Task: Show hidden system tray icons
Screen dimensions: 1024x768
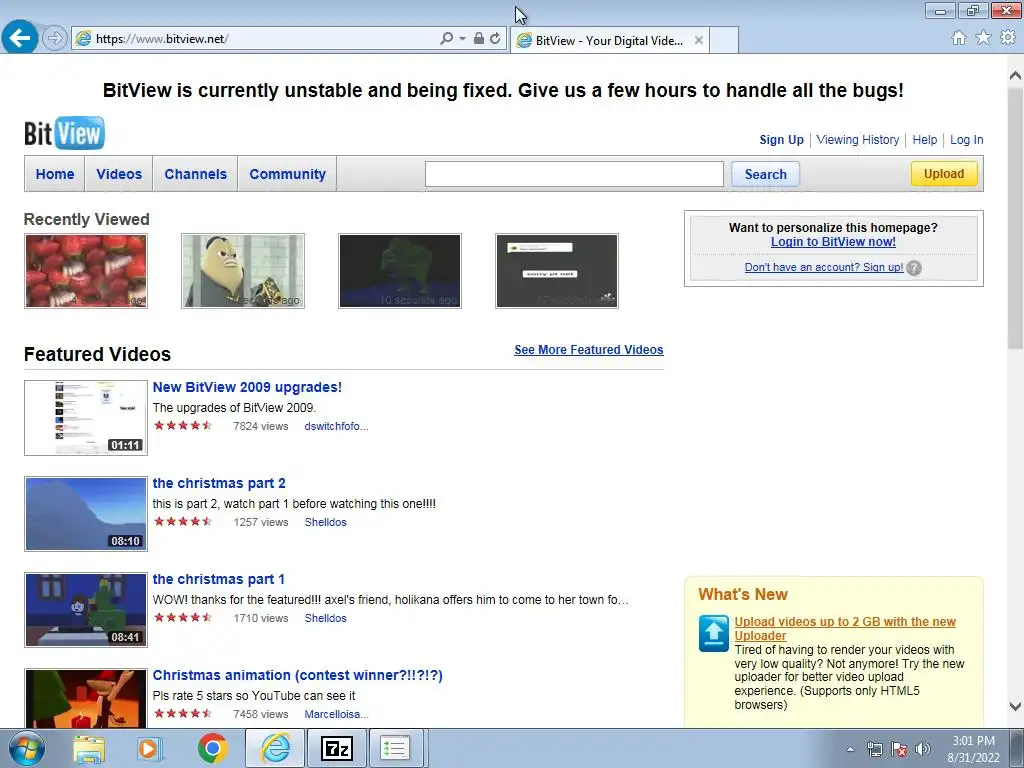Action: (850, 750)
